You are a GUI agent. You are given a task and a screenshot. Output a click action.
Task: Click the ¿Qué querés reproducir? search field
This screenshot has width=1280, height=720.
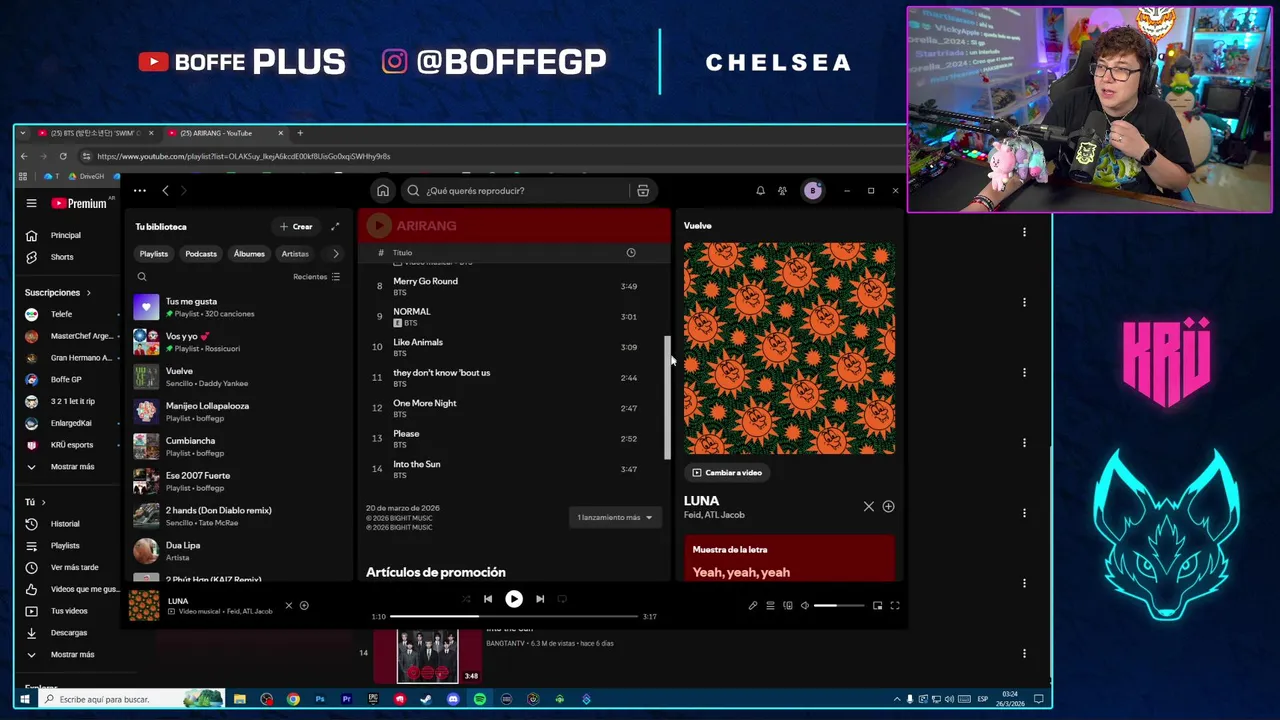(515, 191)
